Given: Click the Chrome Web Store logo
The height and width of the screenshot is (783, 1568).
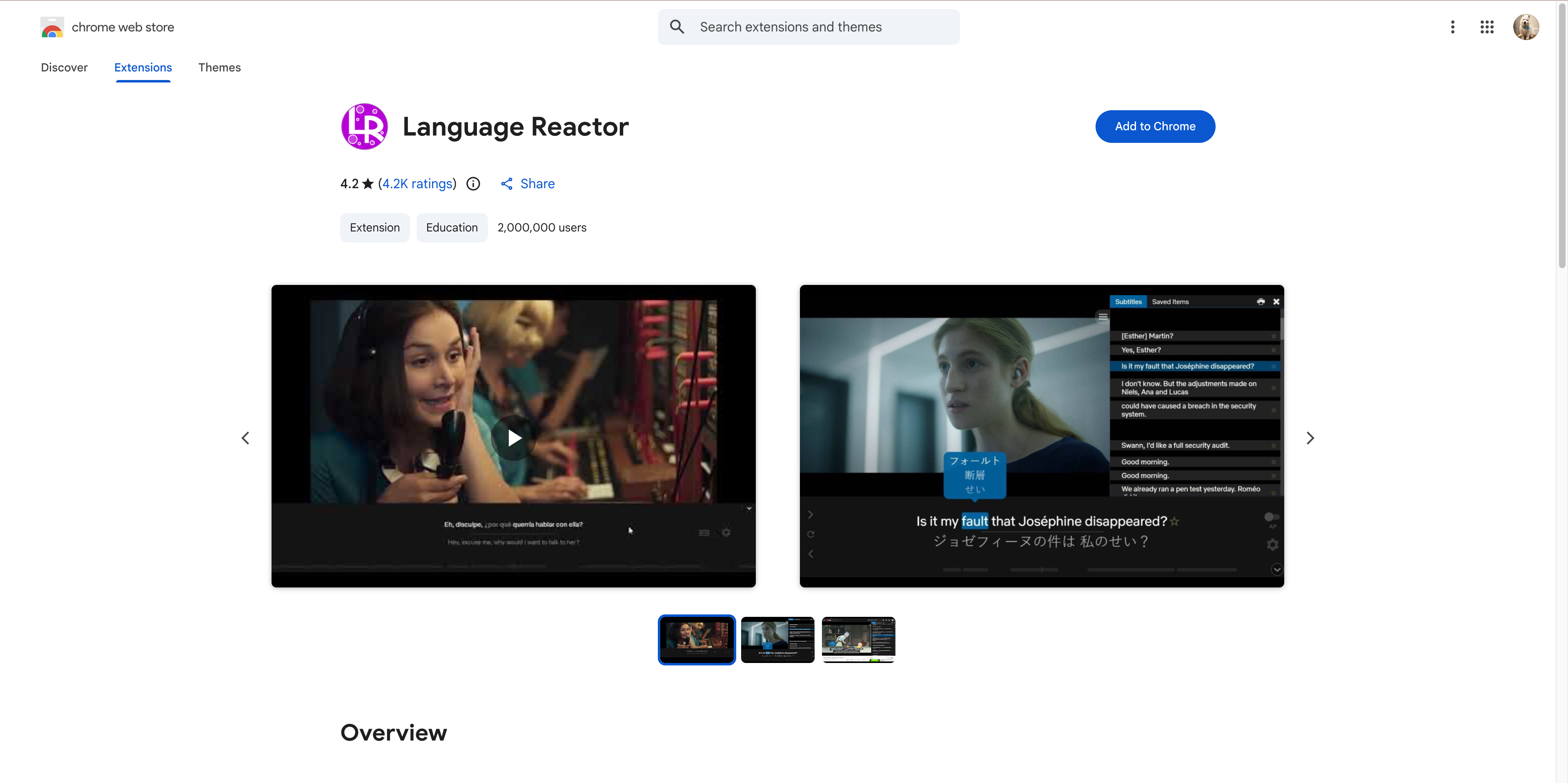Looking at the screenshot, I should point(52,27).
